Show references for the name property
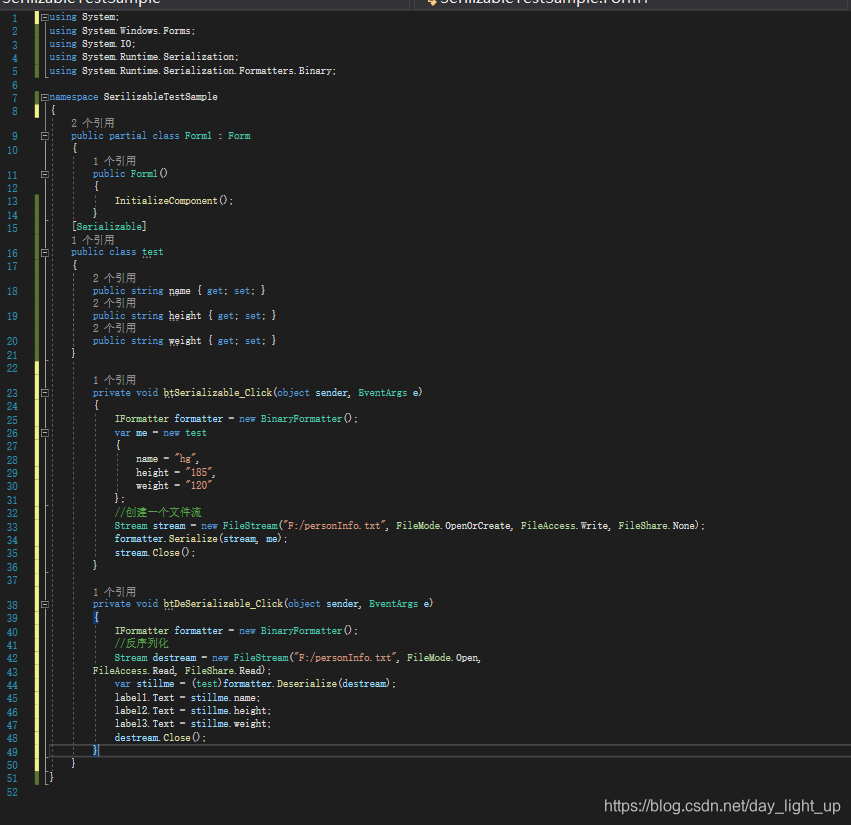 pos(114,278)
